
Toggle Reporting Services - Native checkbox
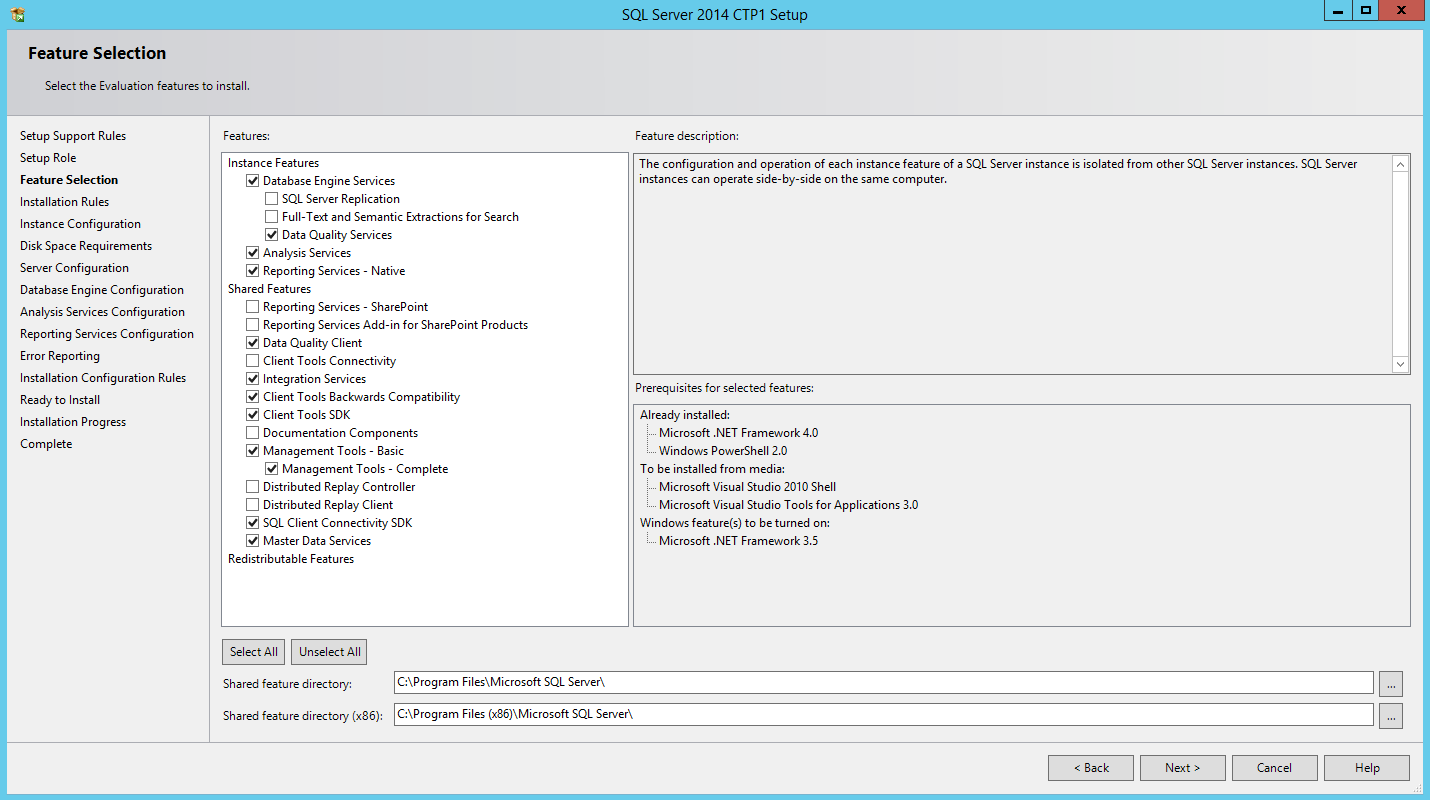point(252,271)
